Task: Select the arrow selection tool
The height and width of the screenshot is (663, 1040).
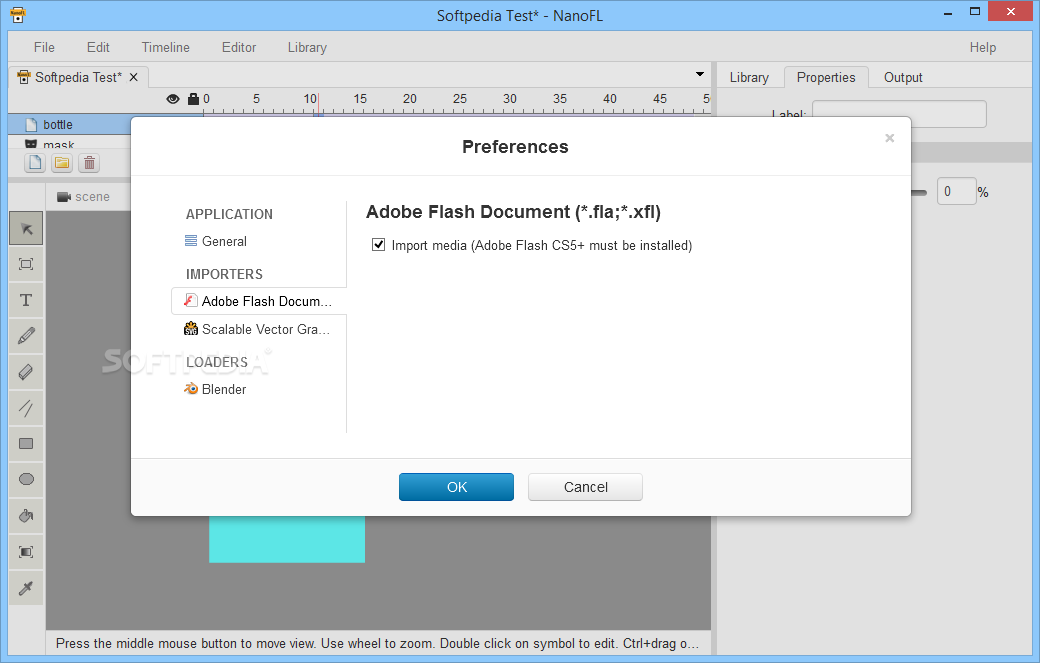Action: (26, 229)
